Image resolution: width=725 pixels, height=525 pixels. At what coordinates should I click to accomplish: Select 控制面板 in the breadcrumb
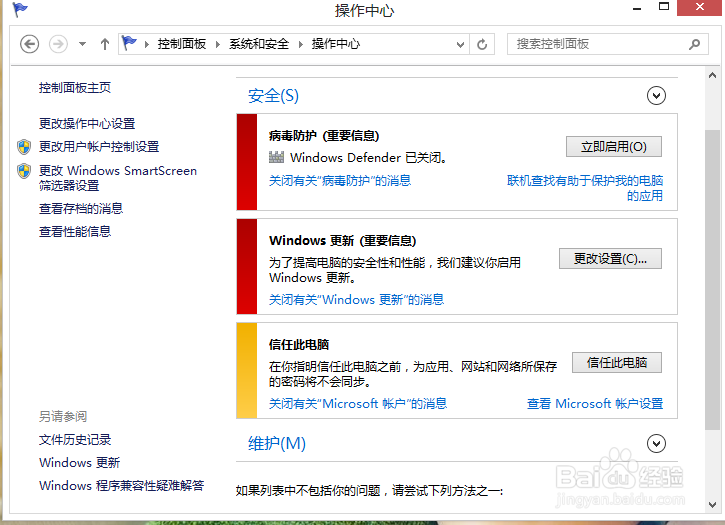182,44
